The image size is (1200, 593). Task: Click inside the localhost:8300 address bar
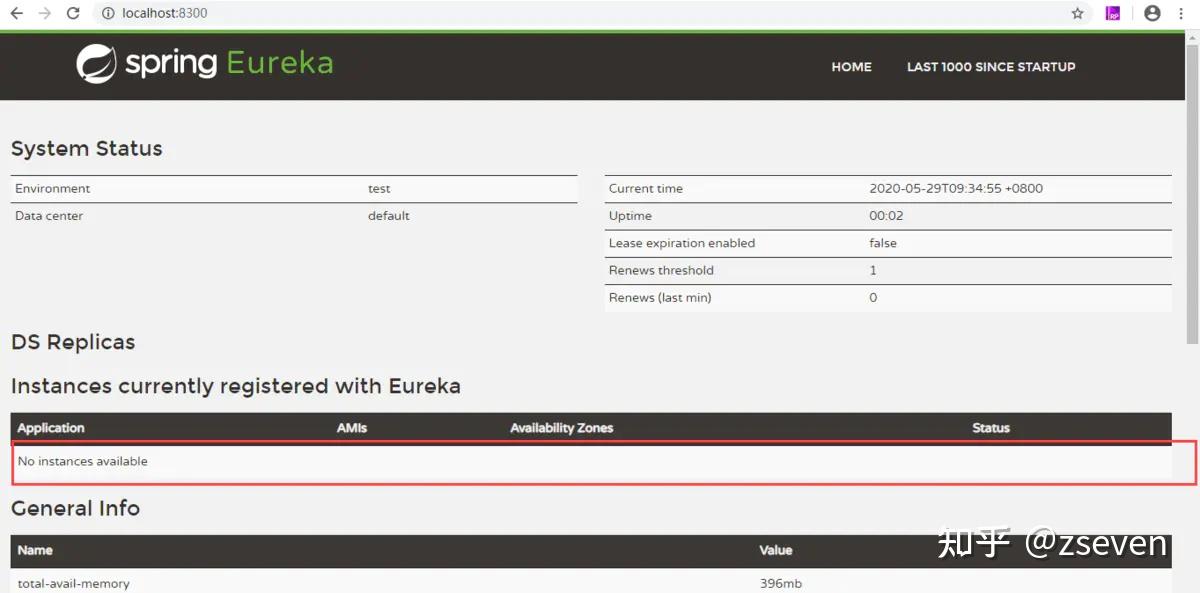click(300, 13)
